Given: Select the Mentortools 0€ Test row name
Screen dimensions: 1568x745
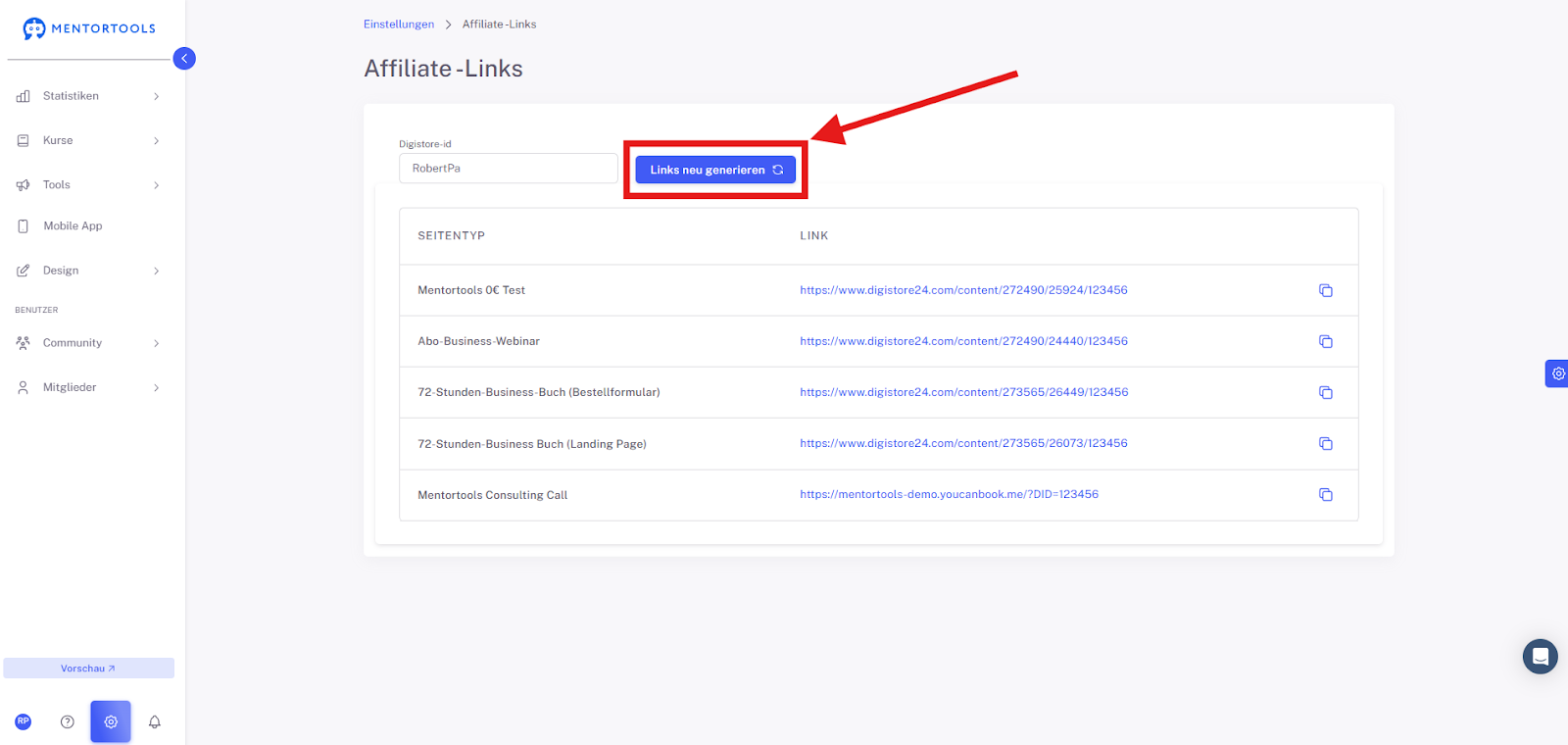Looking at the screenshot, I should 471,290.
